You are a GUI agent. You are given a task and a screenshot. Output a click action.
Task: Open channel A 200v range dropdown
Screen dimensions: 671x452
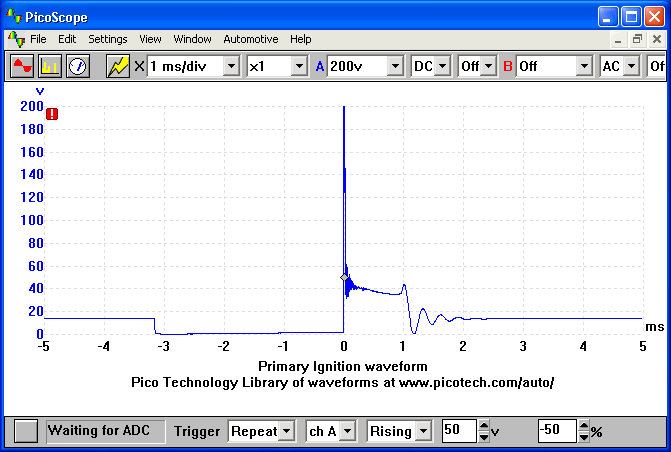coord(394,66)
